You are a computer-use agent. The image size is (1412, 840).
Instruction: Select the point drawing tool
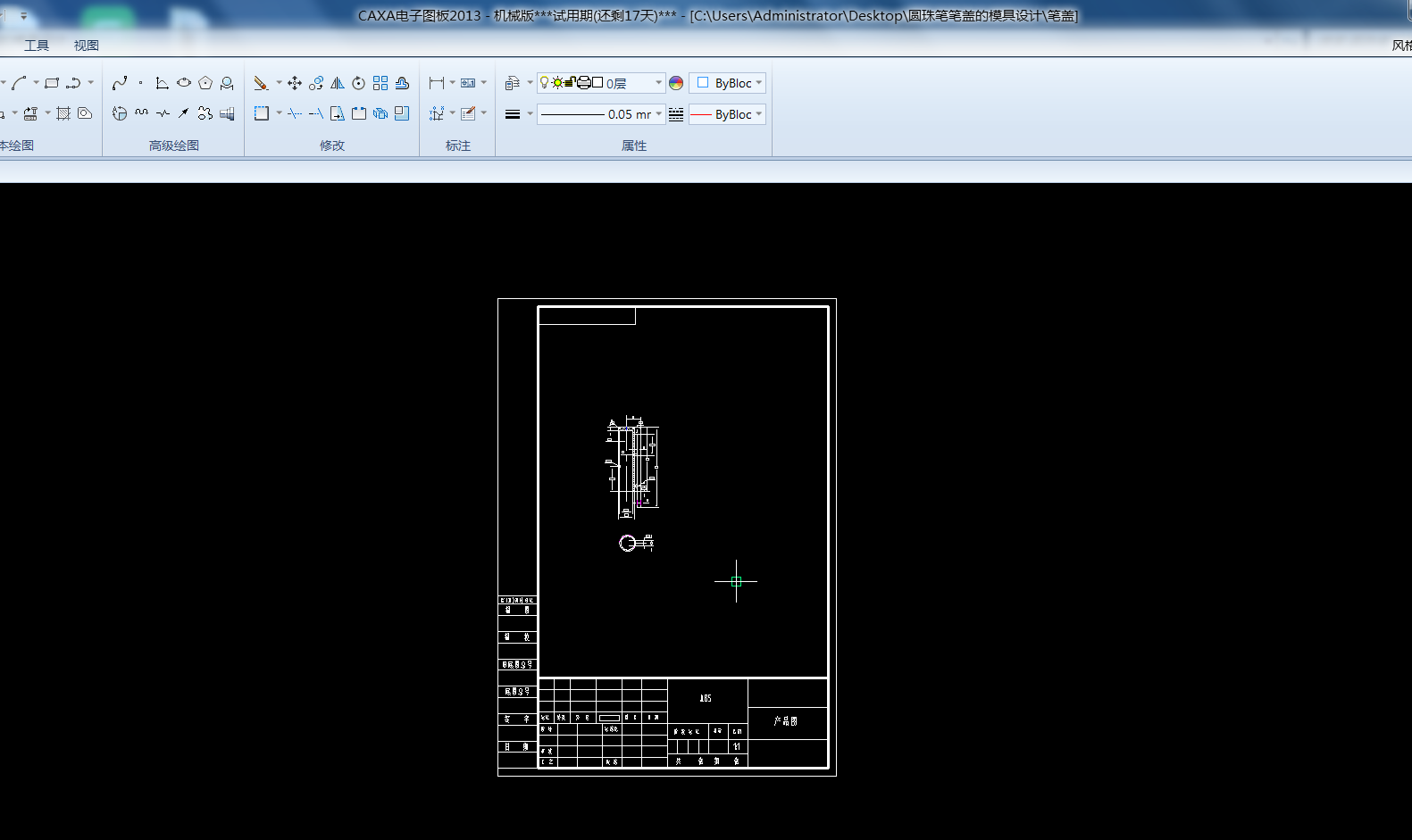(x=141, y=83)
